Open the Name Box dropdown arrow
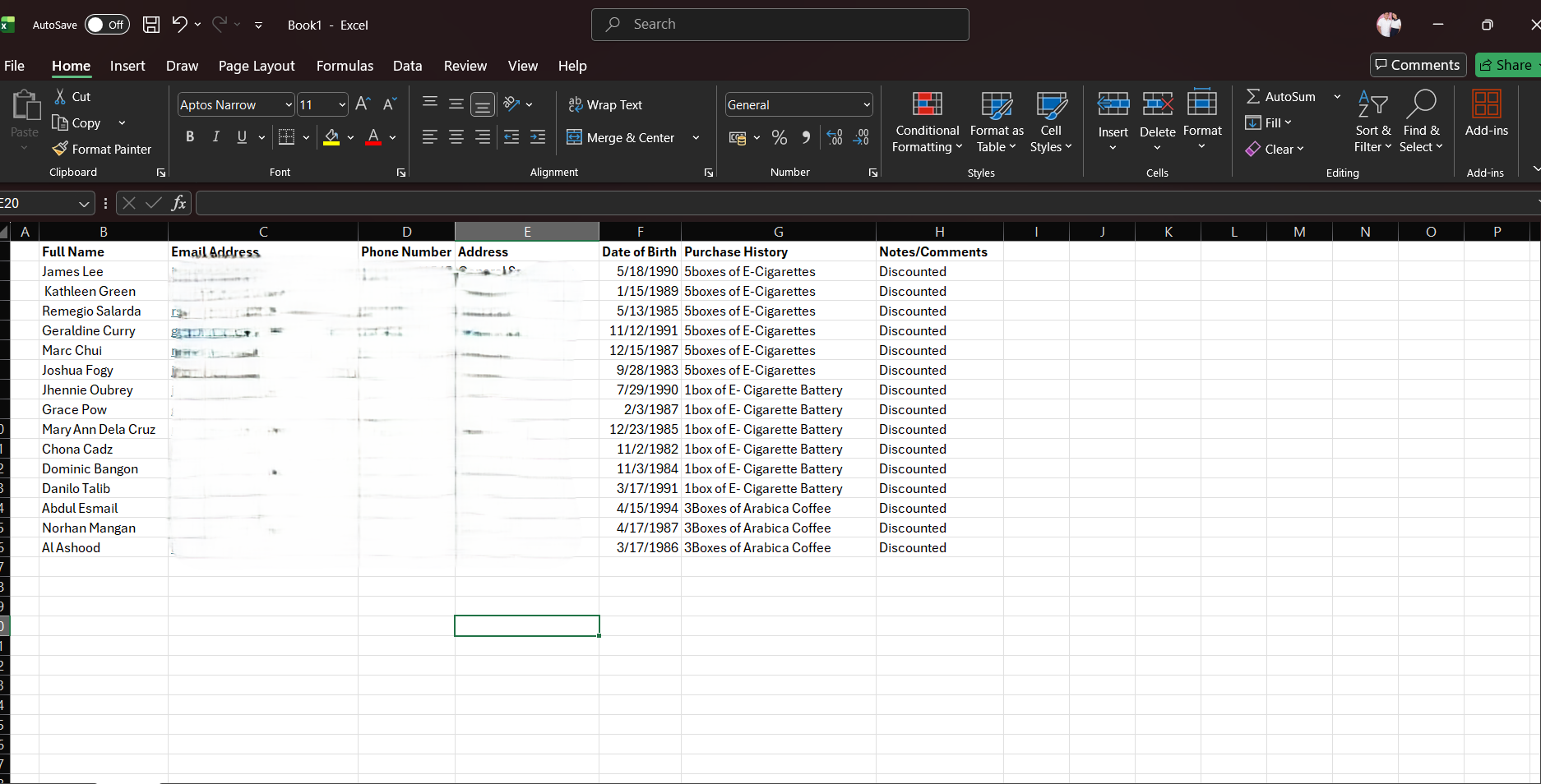The image size is (1541, 784). pos(84,204)
